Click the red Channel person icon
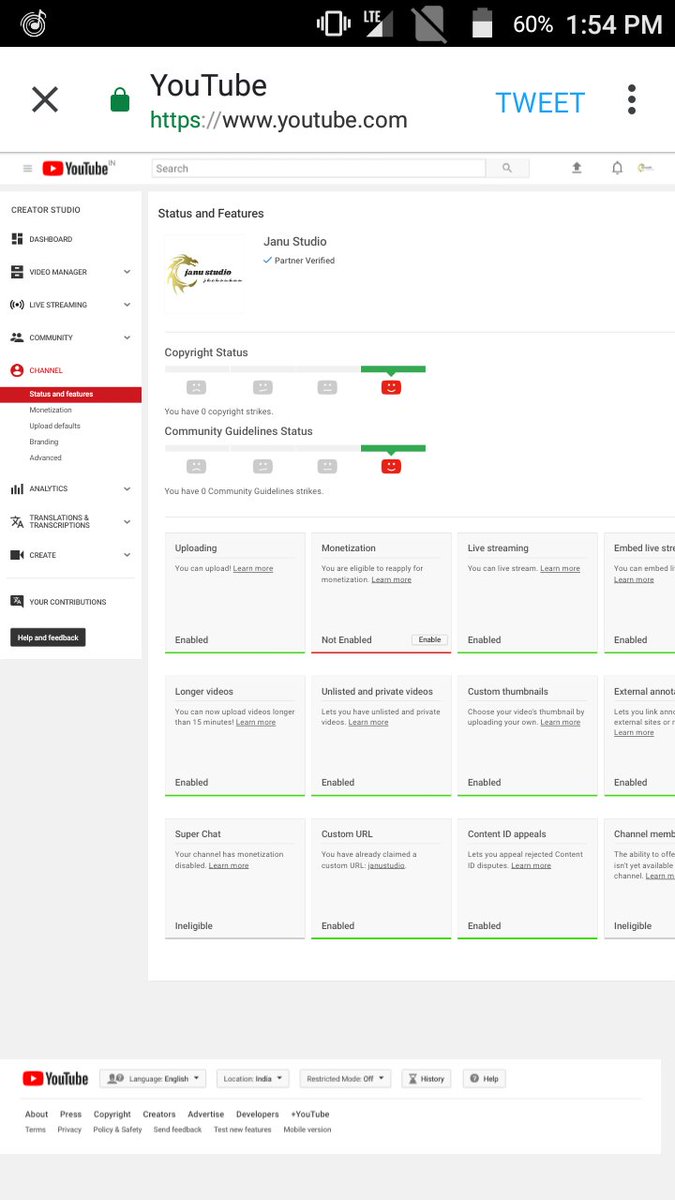This screenshot has width=675, height=1200. (17, 370)
